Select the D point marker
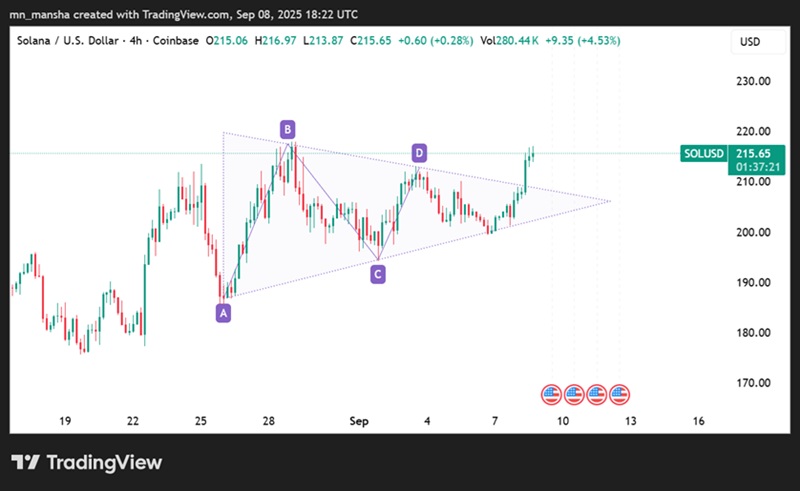Screen dimensions: 800x491 (419, 153)
